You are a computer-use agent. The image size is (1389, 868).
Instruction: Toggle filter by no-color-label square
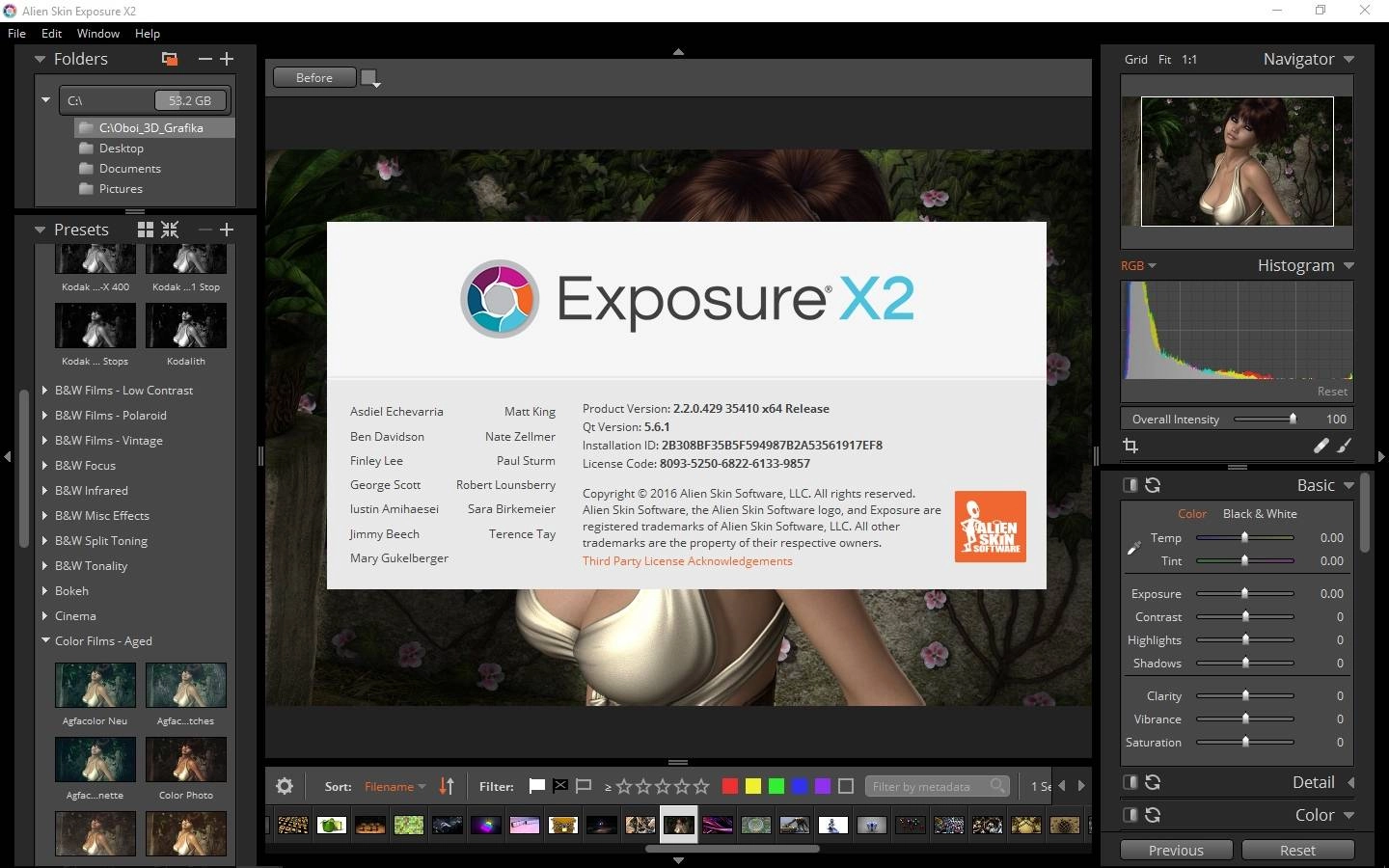pyautogui.click(x=846, y=786)
